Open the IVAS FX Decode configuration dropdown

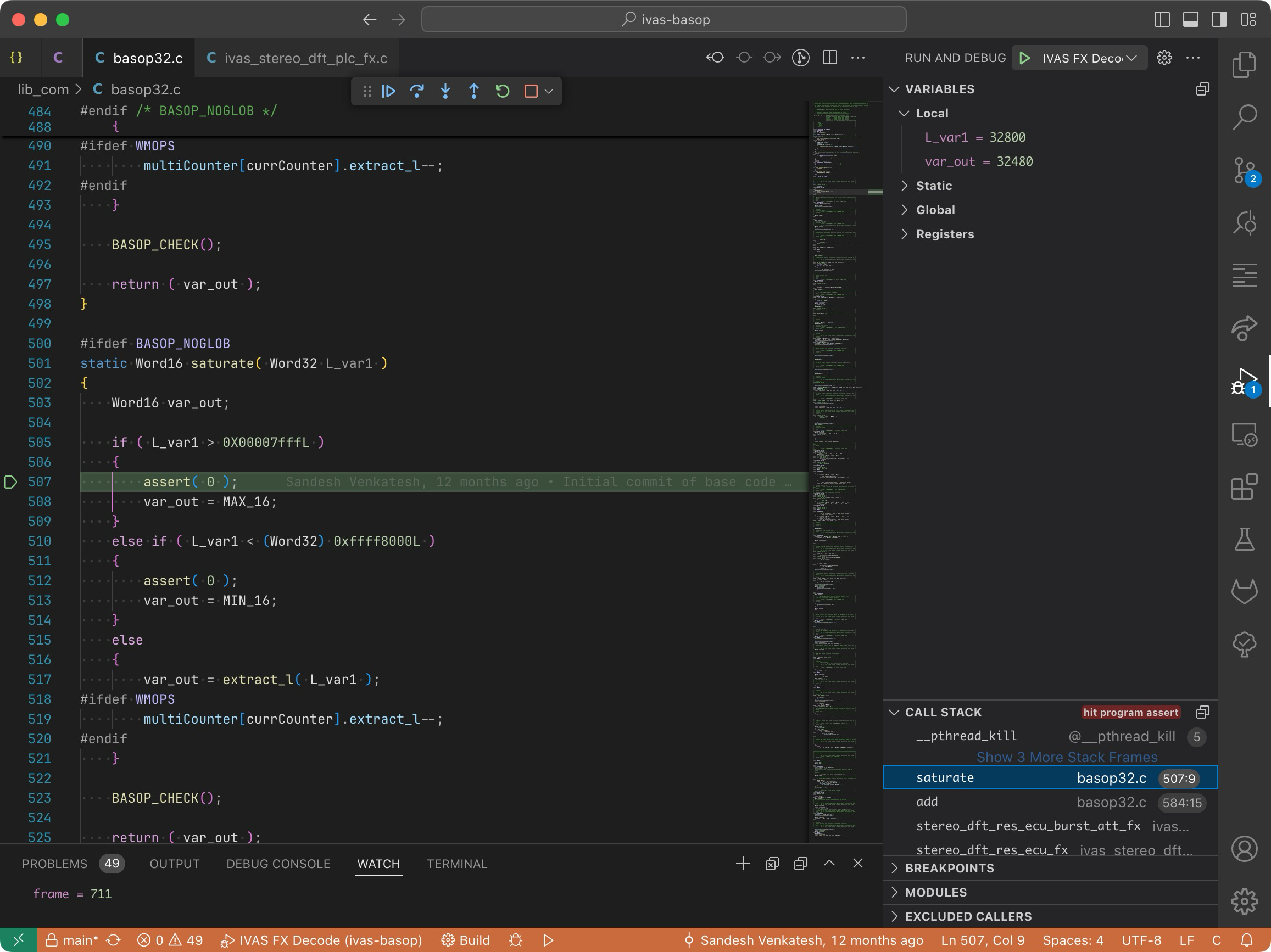(x=1088, y=58)
